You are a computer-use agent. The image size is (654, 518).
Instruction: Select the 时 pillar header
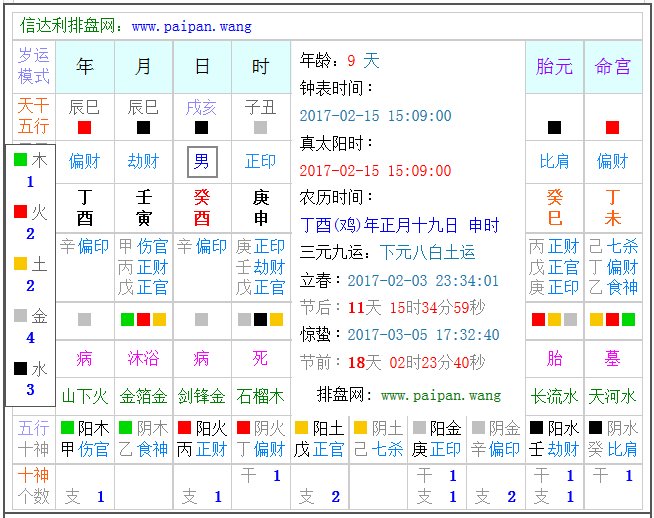(260, 66)
